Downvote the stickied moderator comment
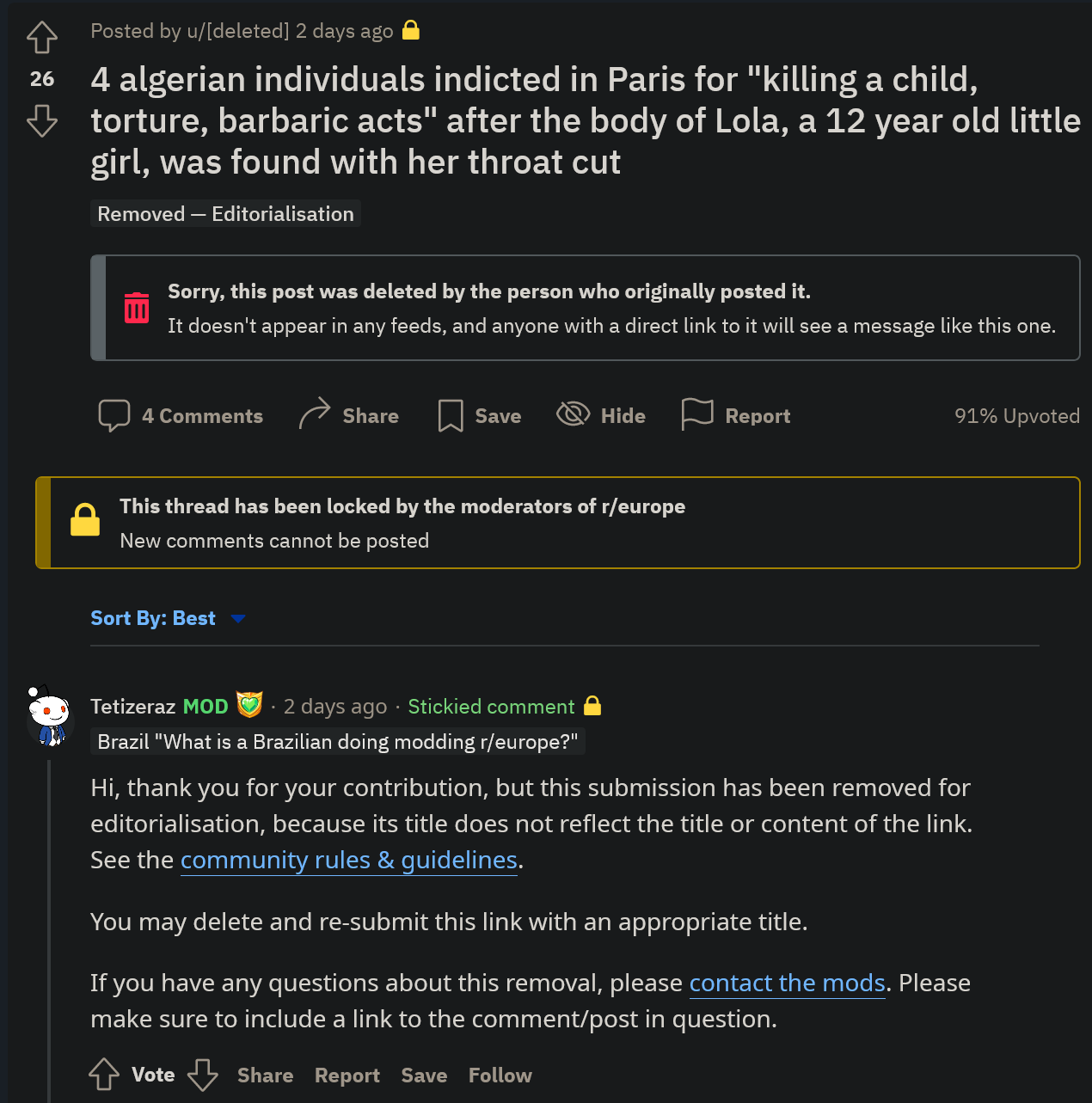The height and width of the screenshot is (1103, 1092). 203,1075
